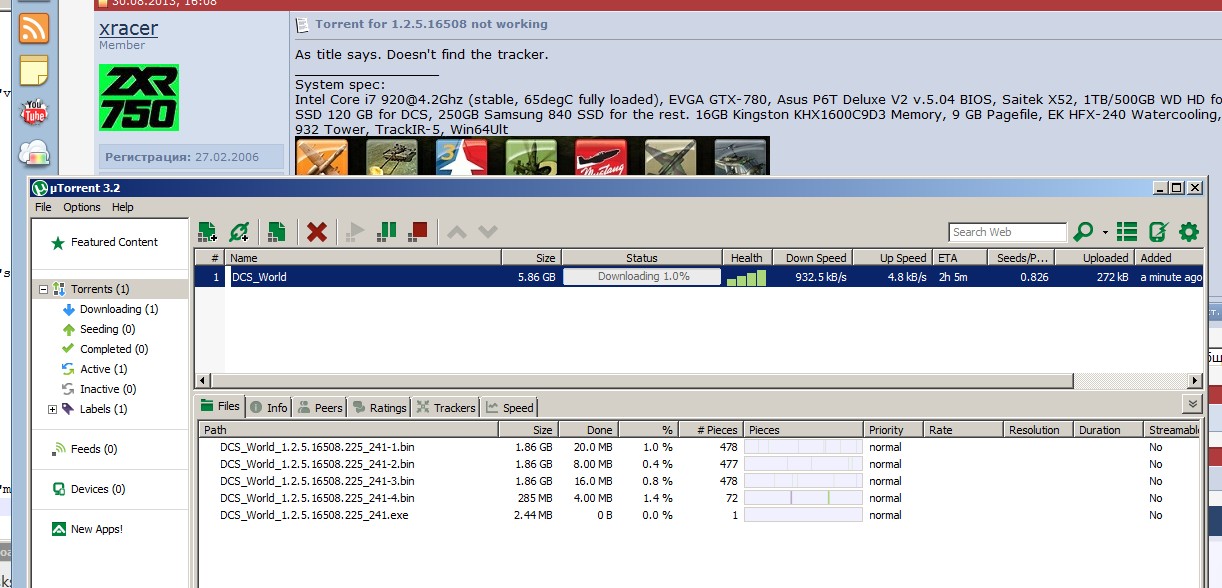Viewport: 1222px width, 588px height.
Task: Move torrent down the queue
Action: (x=488, y=232)
